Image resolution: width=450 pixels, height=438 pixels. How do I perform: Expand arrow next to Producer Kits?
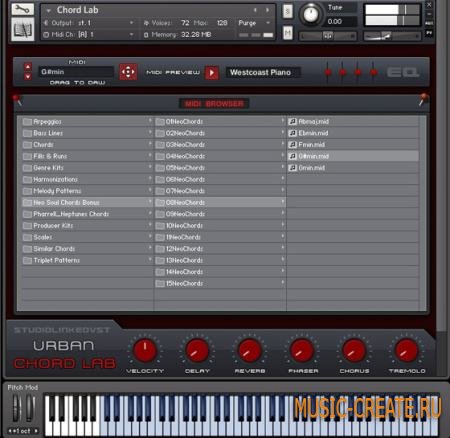point(150,225)
